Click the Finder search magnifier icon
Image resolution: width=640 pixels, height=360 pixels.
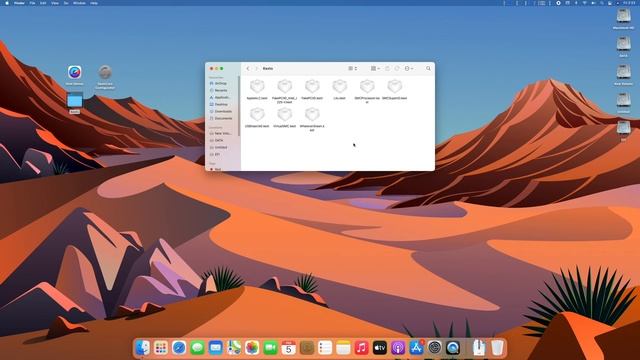coord(428,69)
